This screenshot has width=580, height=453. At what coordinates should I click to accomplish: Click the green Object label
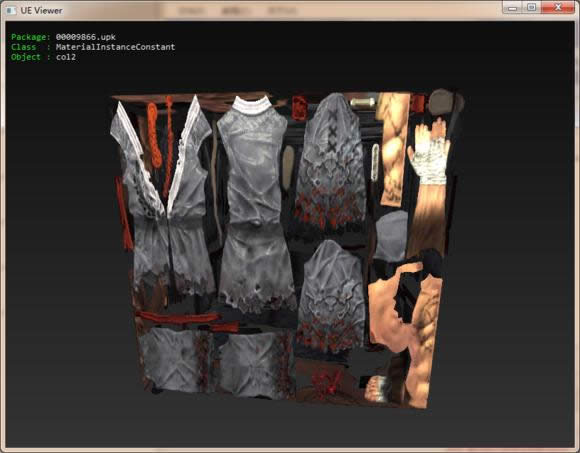coord(26,57)
